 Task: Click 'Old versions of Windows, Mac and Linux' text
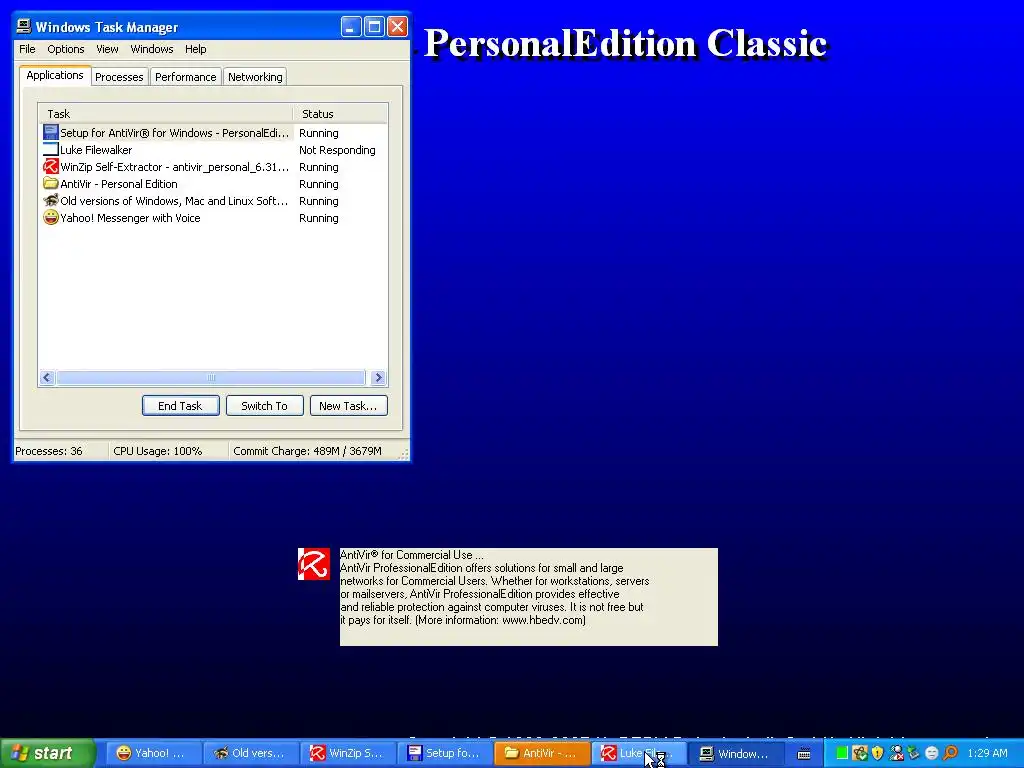point(174,200)
